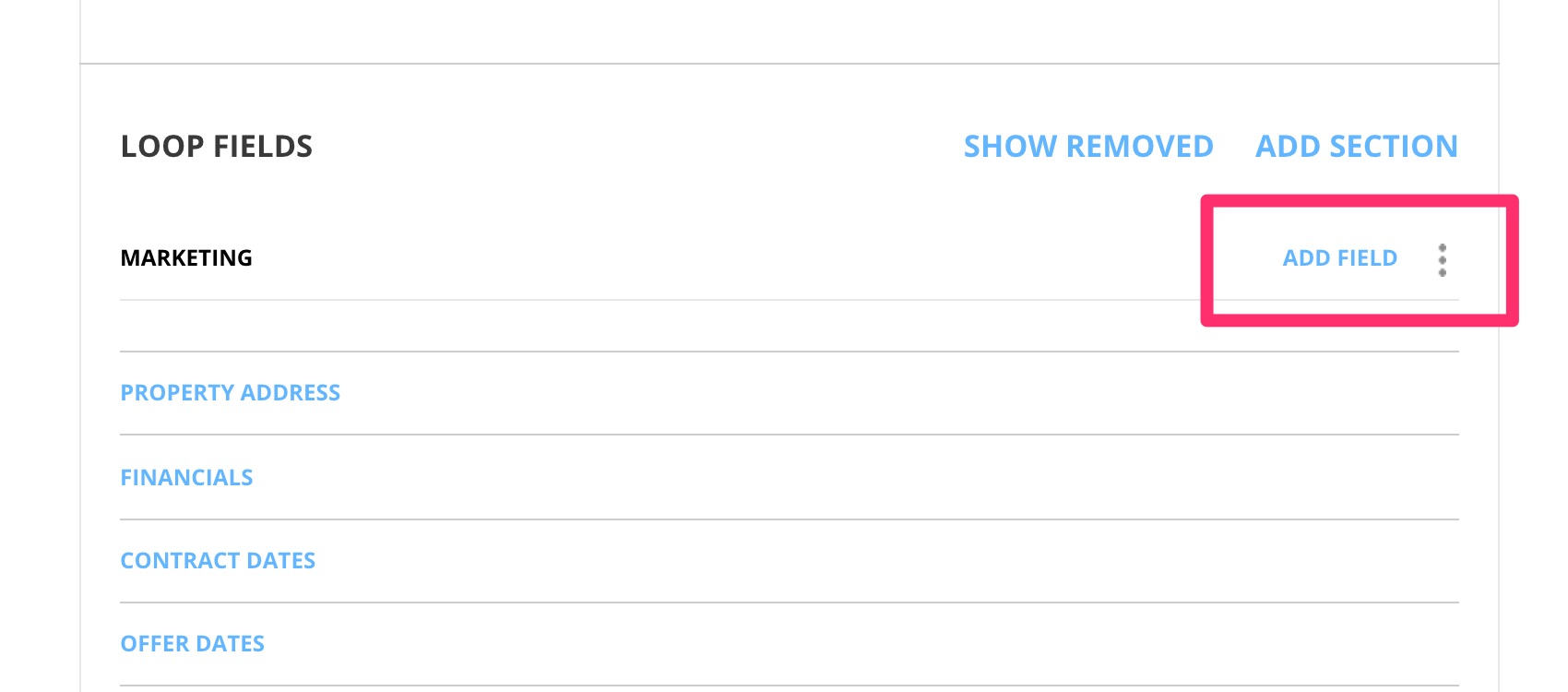
Task: Expand the Contract Dates section
Action: [218, 561]
